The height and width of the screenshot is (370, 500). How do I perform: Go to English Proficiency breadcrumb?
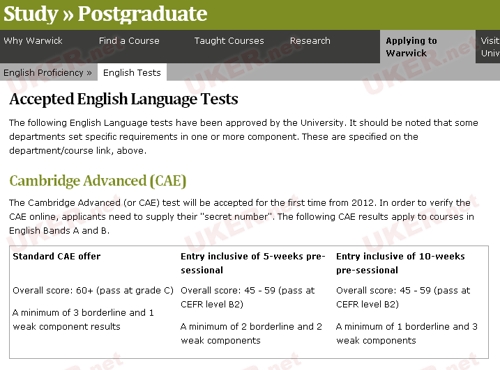click(47, 73)
